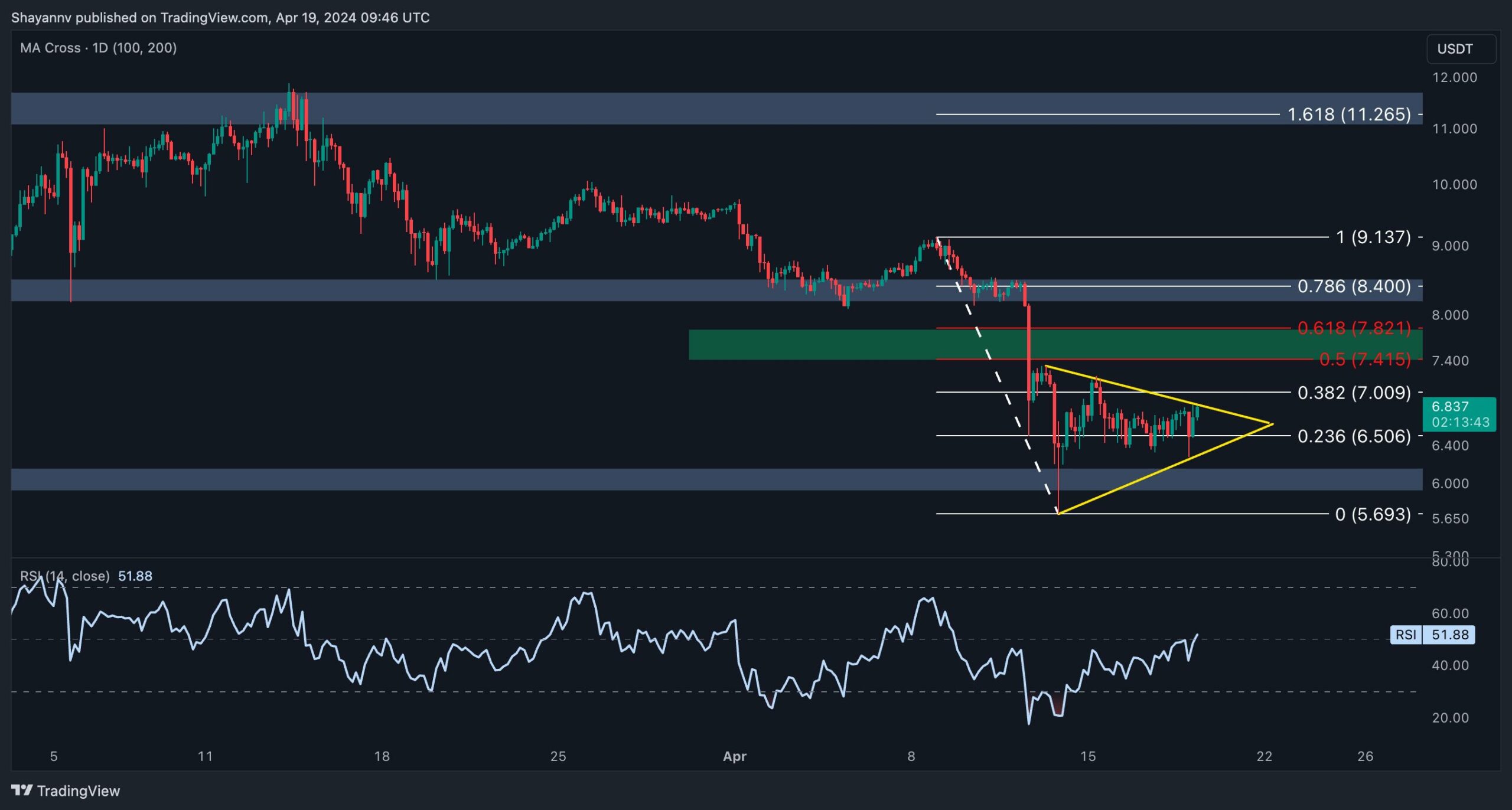
Task: Click the TradingView logo
Action: pos(66,791)
